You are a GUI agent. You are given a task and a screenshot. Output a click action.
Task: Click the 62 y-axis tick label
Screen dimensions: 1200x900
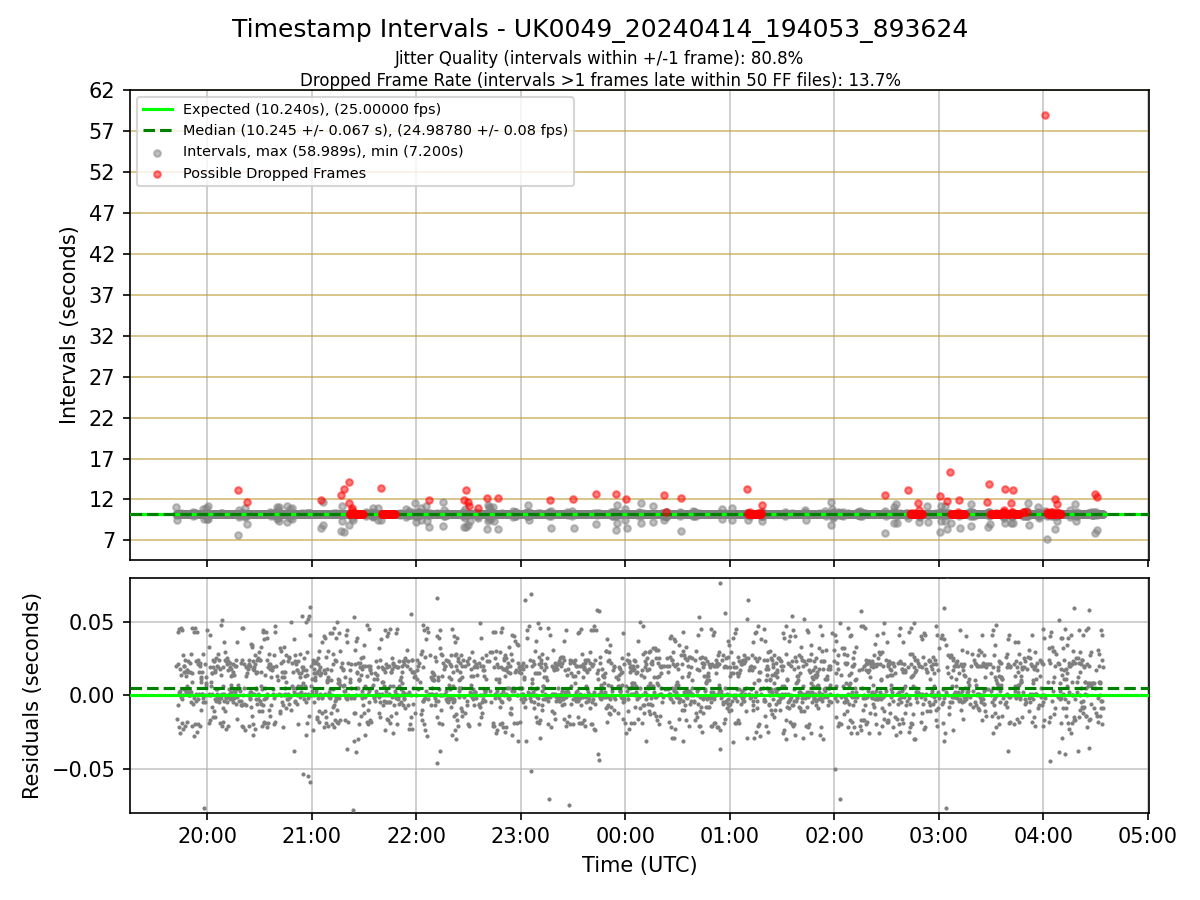(x=103, y=90)
